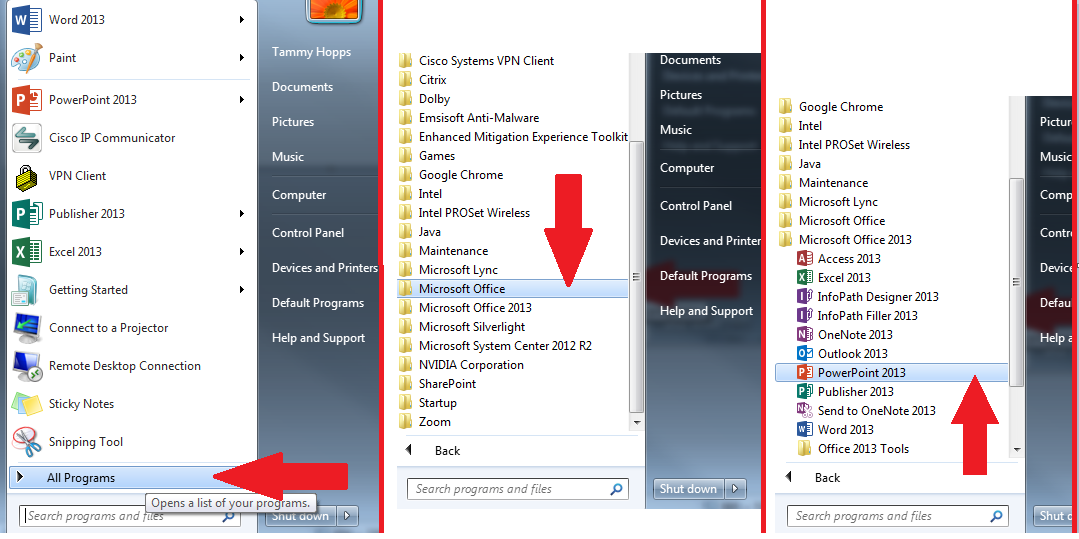Viewport: 1079px width, 539px height.
Task: Open the highlighted Microsoft Office folder
Action: (513, 289)
